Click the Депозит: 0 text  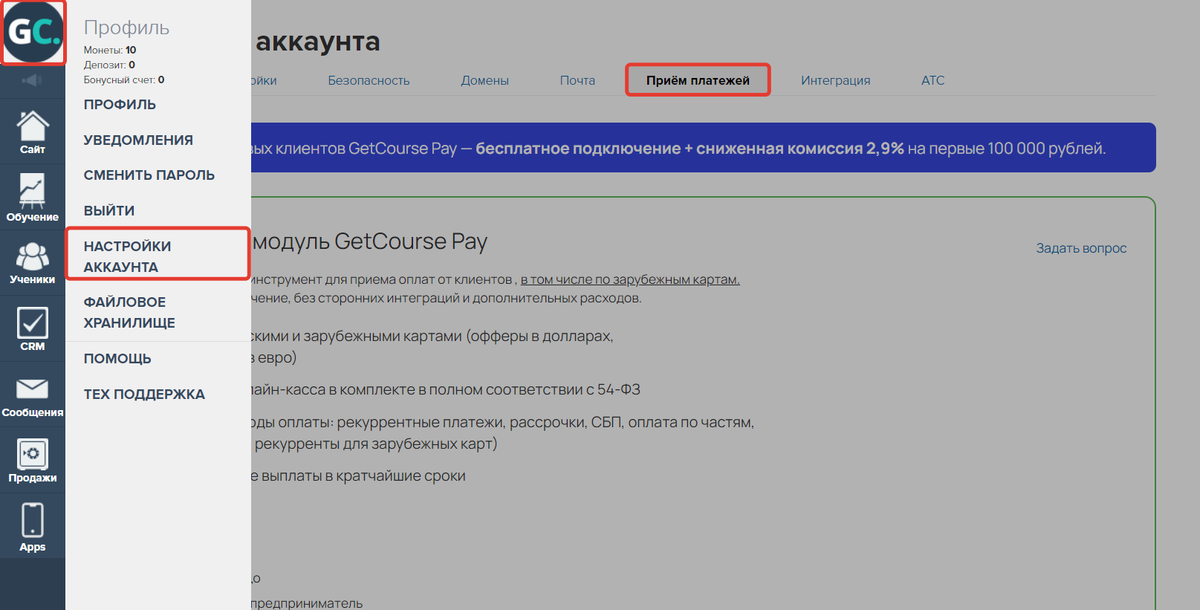click(x=109, y=64)
